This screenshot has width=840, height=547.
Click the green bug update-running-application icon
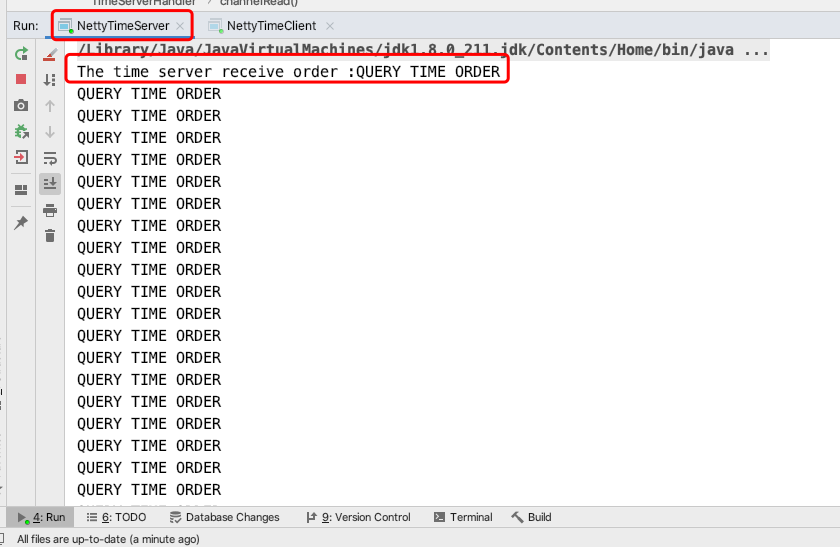pos(21,131)
